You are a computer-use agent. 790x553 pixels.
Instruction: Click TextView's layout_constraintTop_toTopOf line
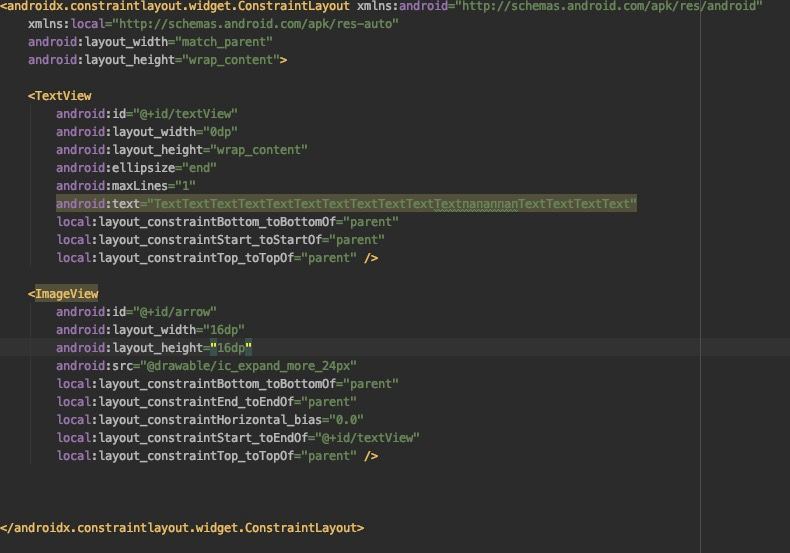pyautogui.click(x=217, y=258)
